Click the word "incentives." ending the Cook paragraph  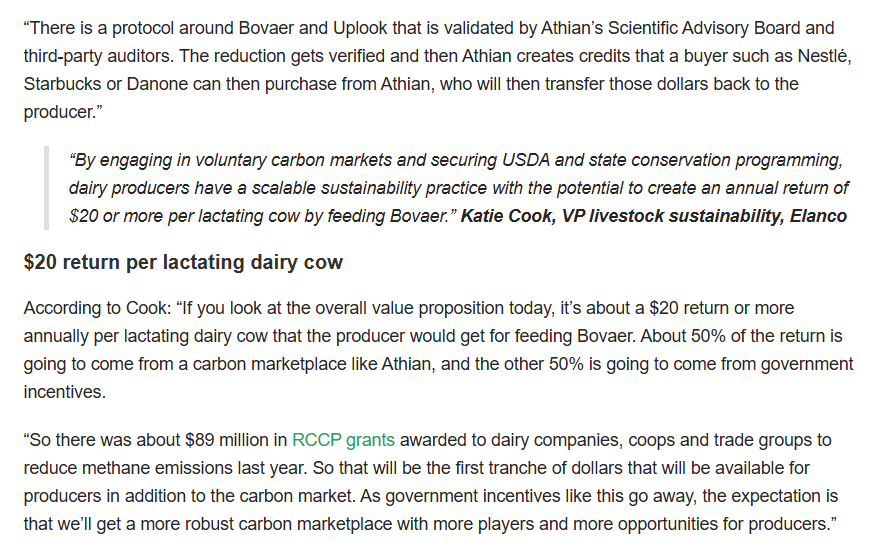64,392
